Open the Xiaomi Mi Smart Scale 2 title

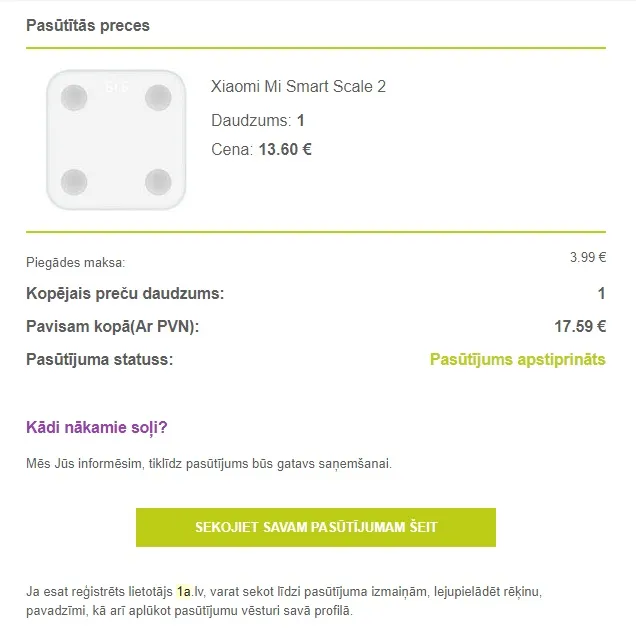(298, 86)
